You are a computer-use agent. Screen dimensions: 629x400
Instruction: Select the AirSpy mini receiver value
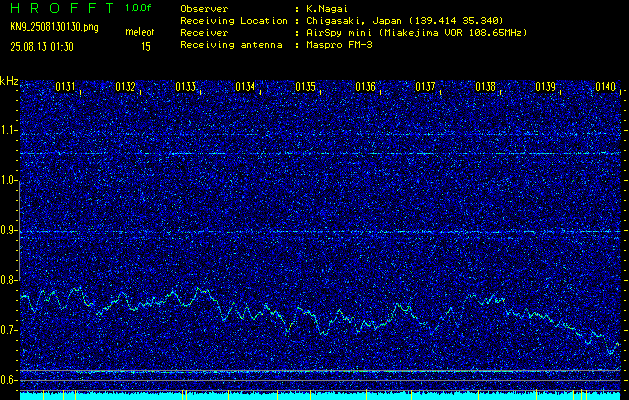416,33
